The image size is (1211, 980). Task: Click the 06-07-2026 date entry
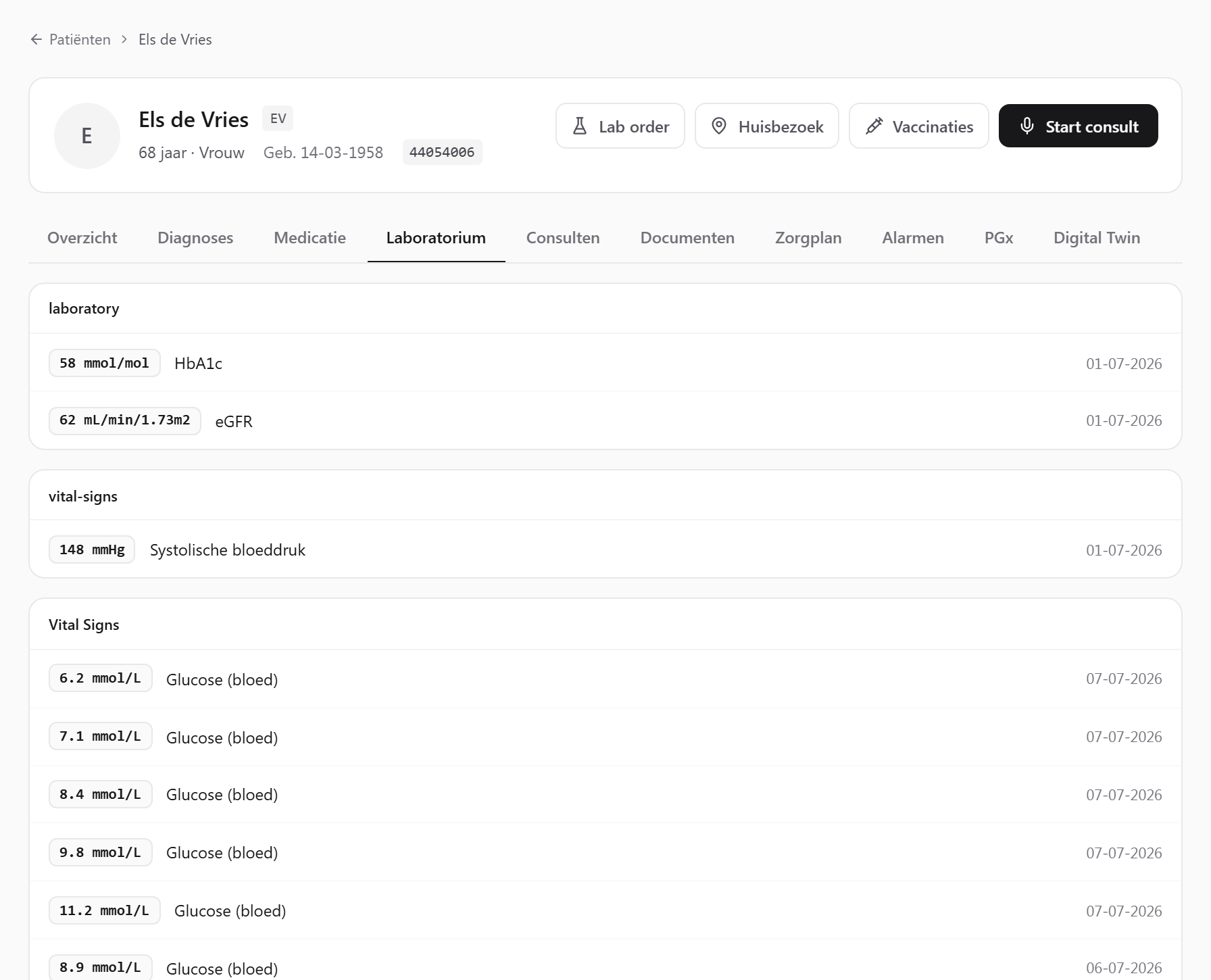1124,968
